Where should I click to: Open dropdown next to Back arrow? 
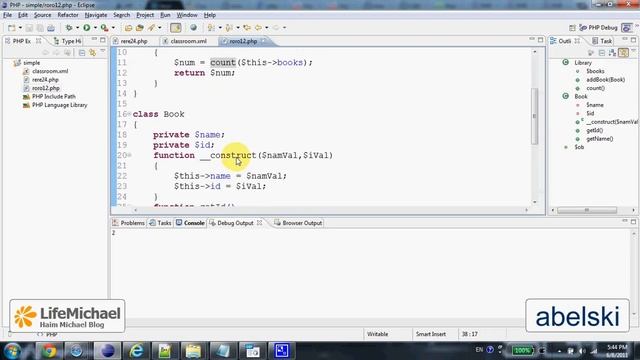coord(267,28)
